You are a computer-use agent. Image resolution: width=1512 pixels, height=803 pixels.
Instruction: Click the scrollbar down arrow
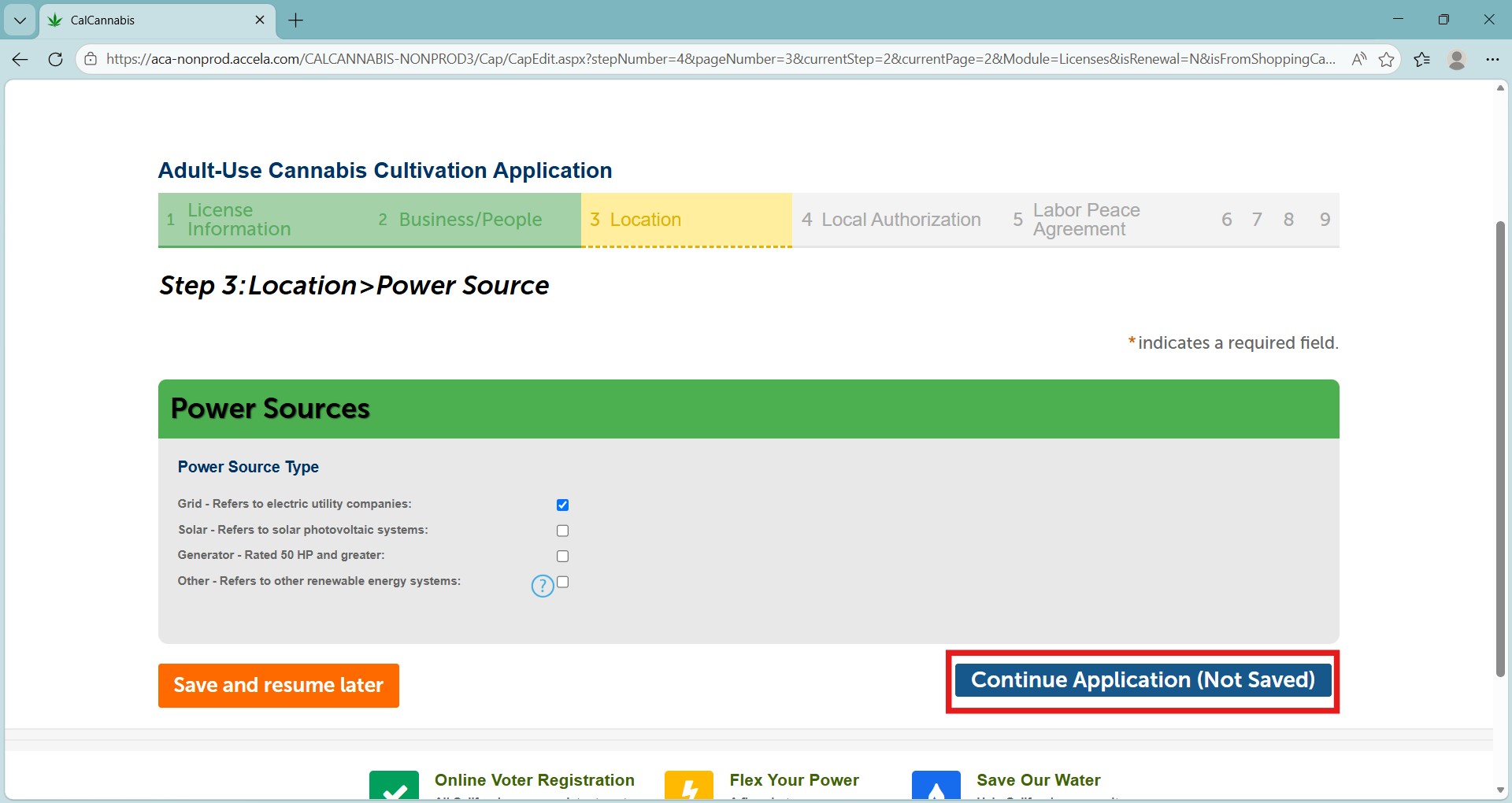tap(1500, 790)
